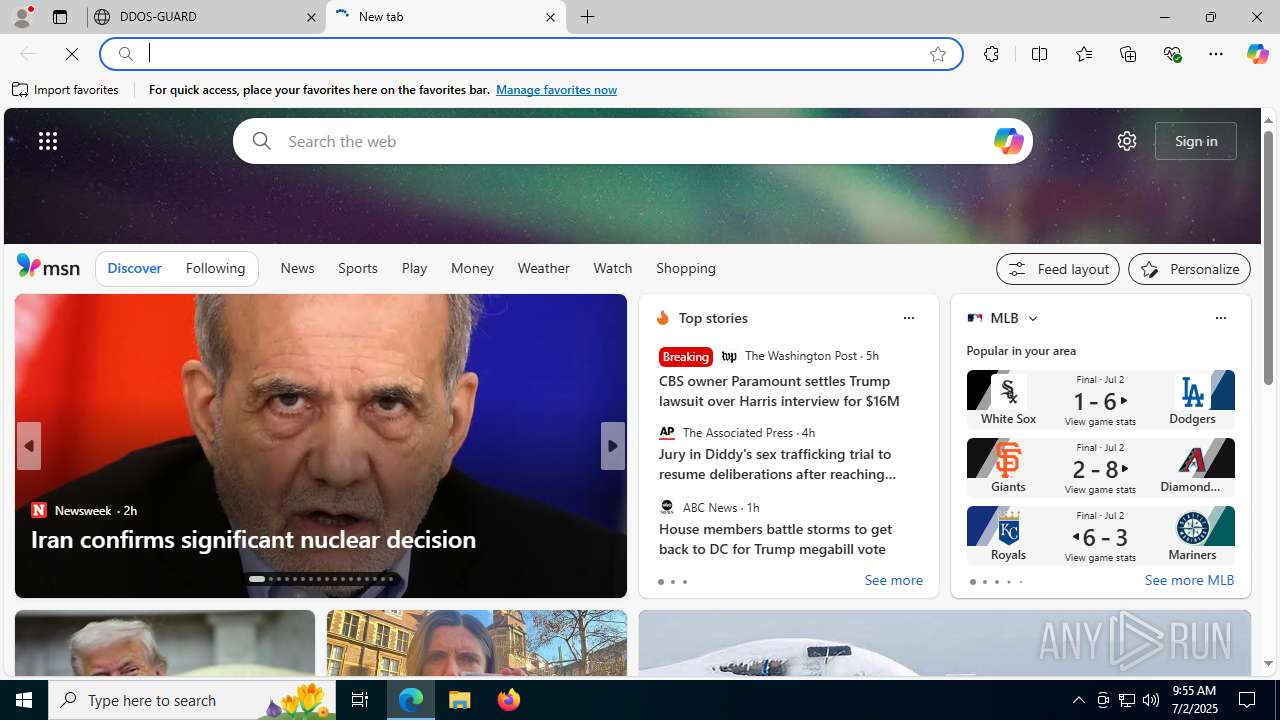Open Top stories more options menu
The height and width of the screenshot is (720, 1280).
tap(908, 318)
